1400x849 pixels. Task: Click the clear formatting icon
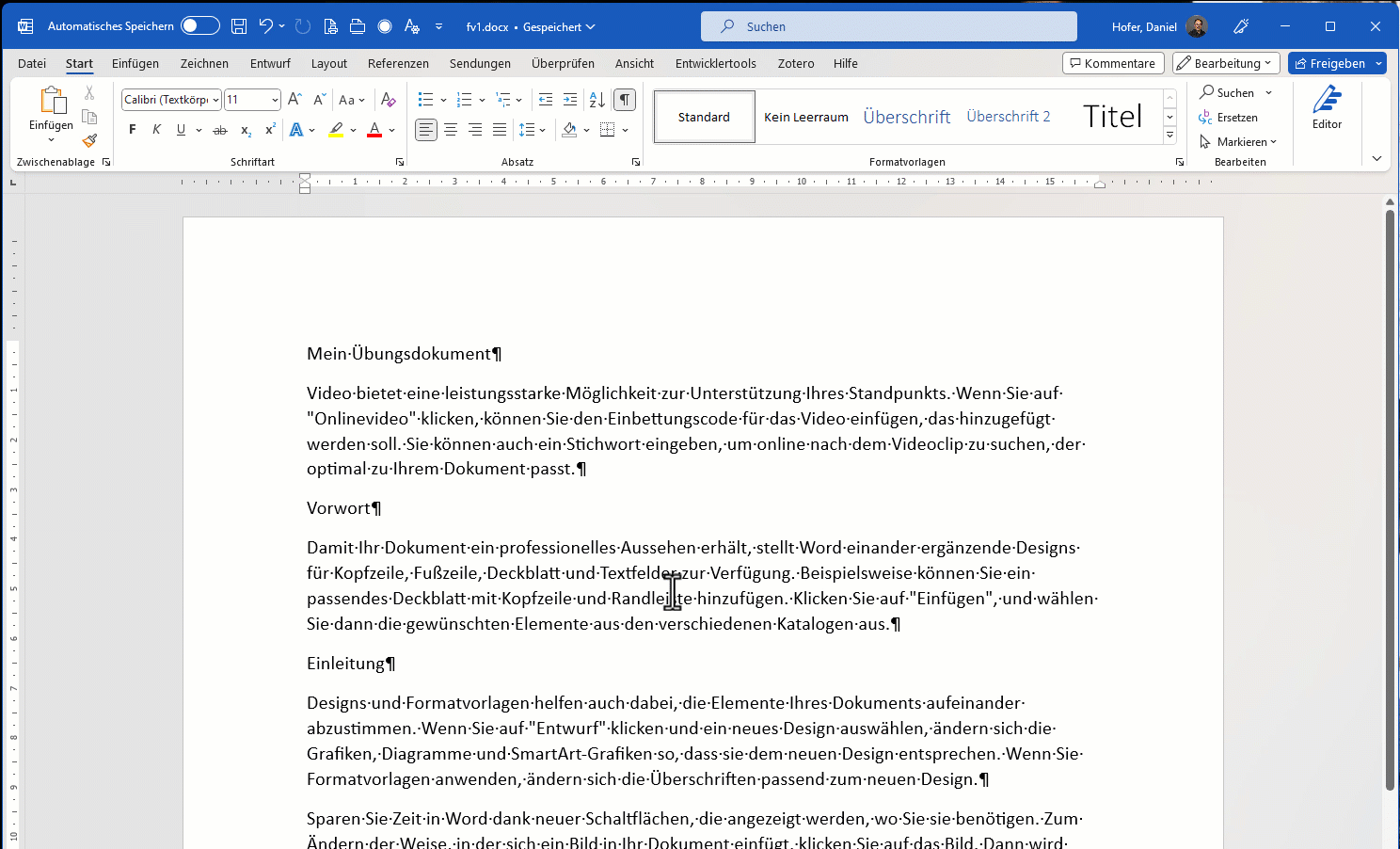[388, 100]
